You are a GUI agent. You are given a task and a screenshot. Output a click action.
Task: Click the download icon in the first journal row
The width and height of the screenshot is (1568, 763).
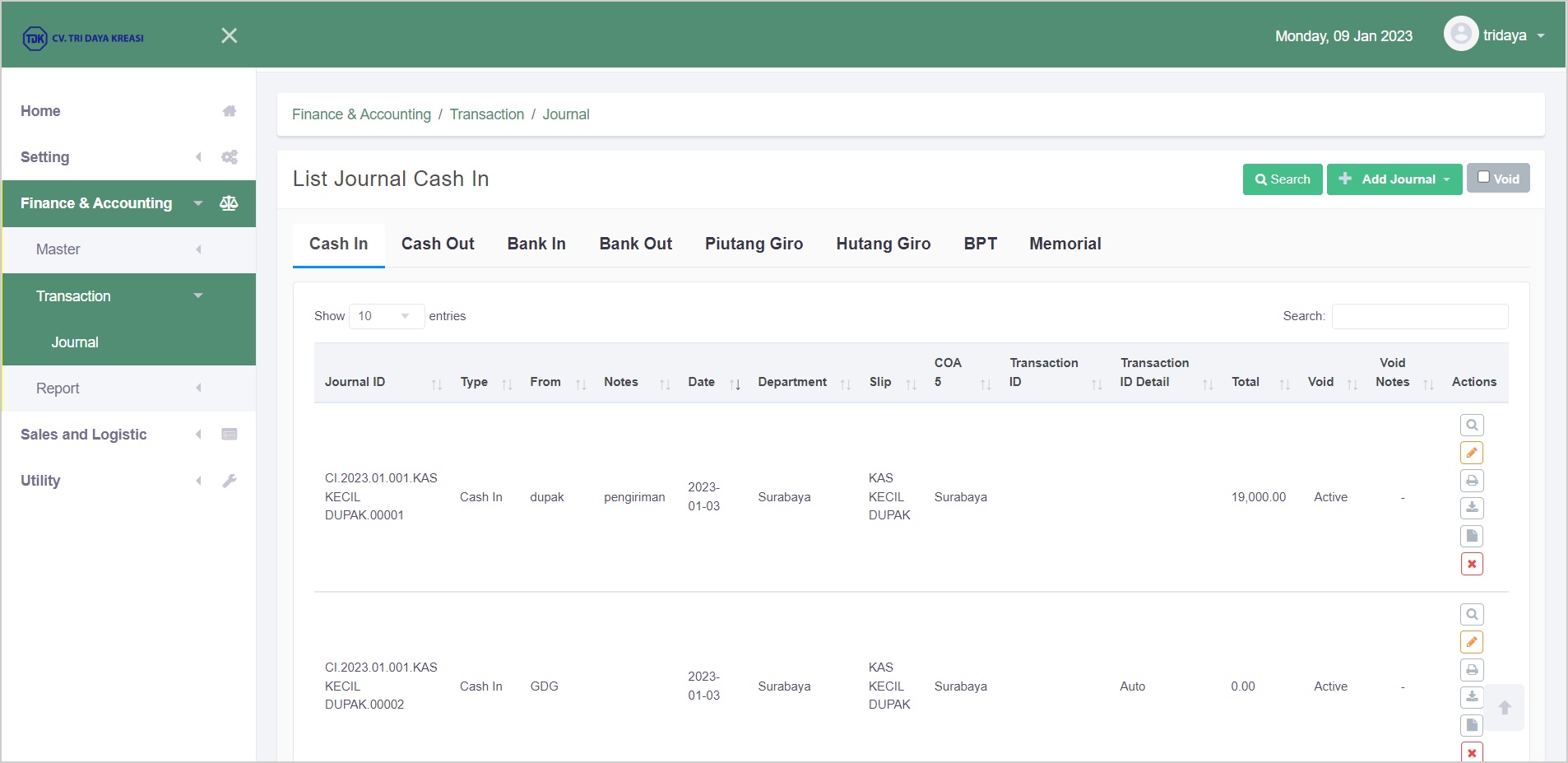point(1472,508)
